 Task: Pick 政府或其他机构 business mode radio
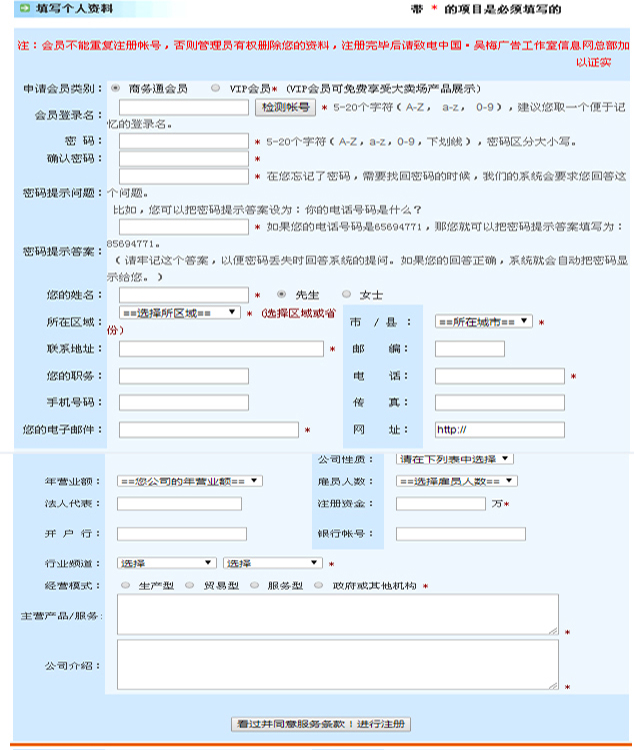tap(319, 585)
